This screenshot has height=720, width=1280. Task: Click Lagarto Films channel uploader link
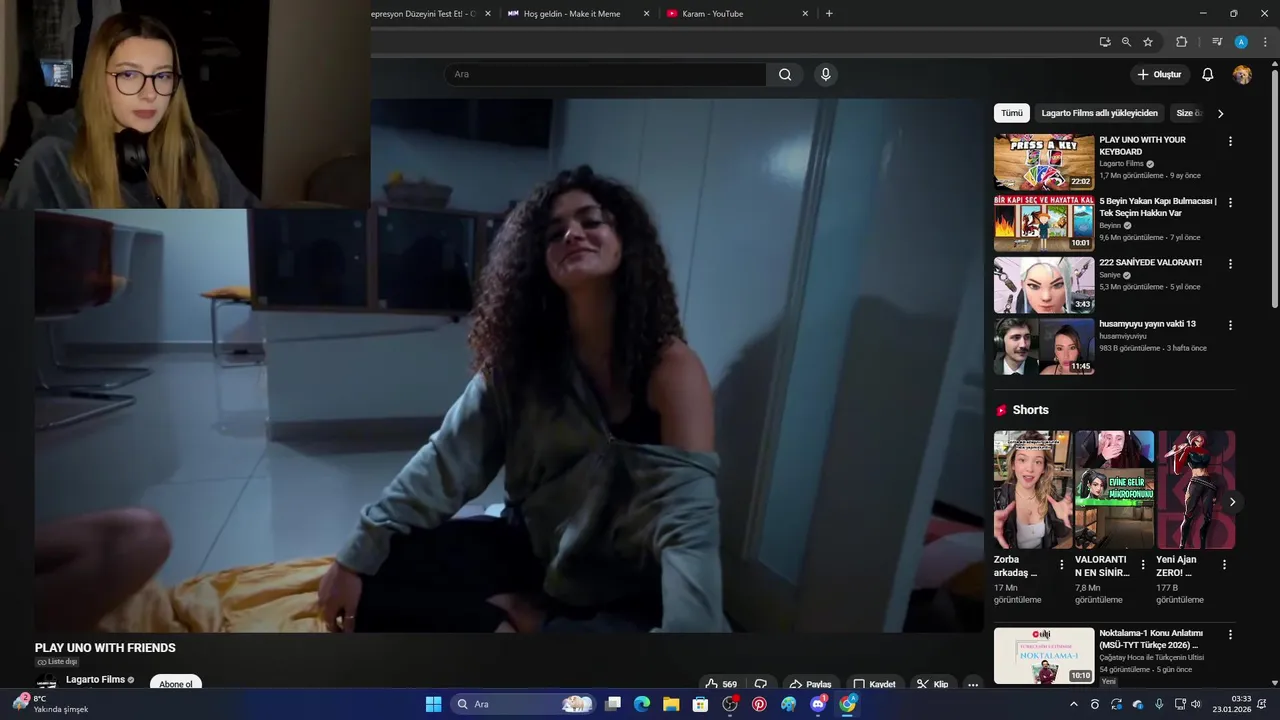[1121, 164]
